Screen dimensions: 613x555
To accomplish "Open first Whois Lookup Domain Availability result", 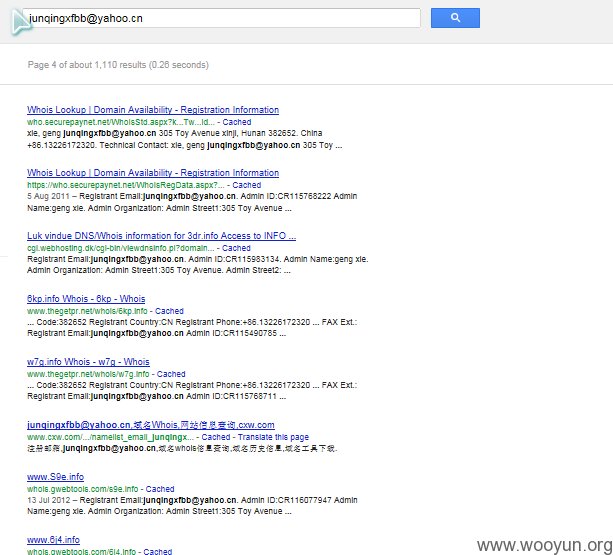I will (153, 110).
